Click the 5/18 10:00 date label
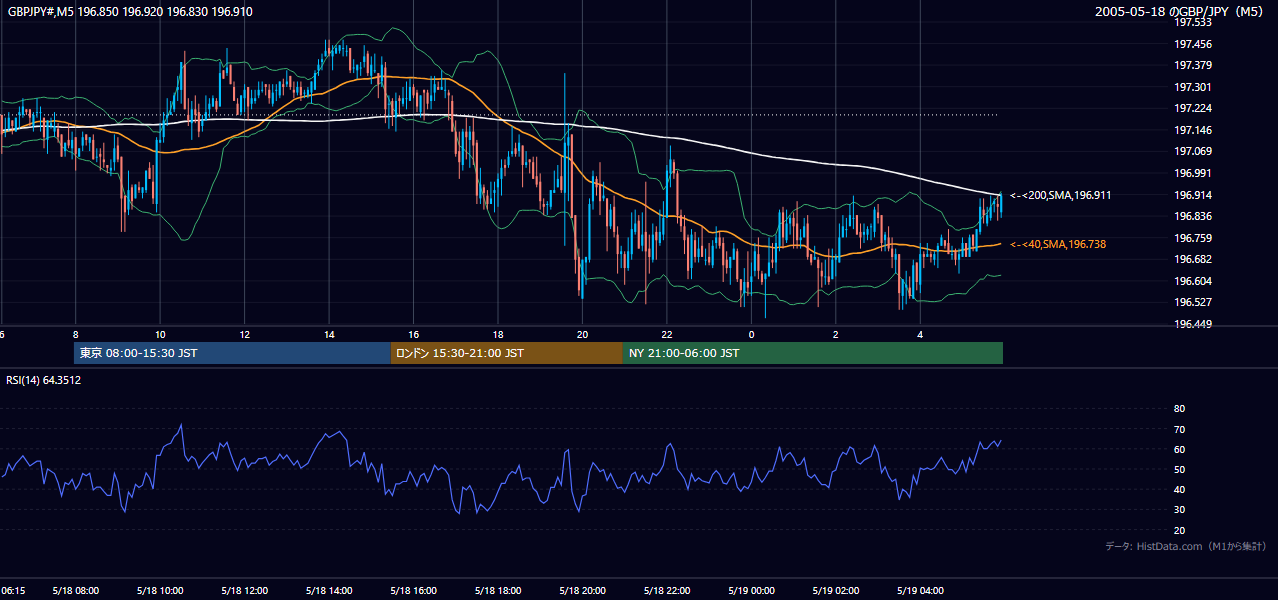 [x=160, y=591]
